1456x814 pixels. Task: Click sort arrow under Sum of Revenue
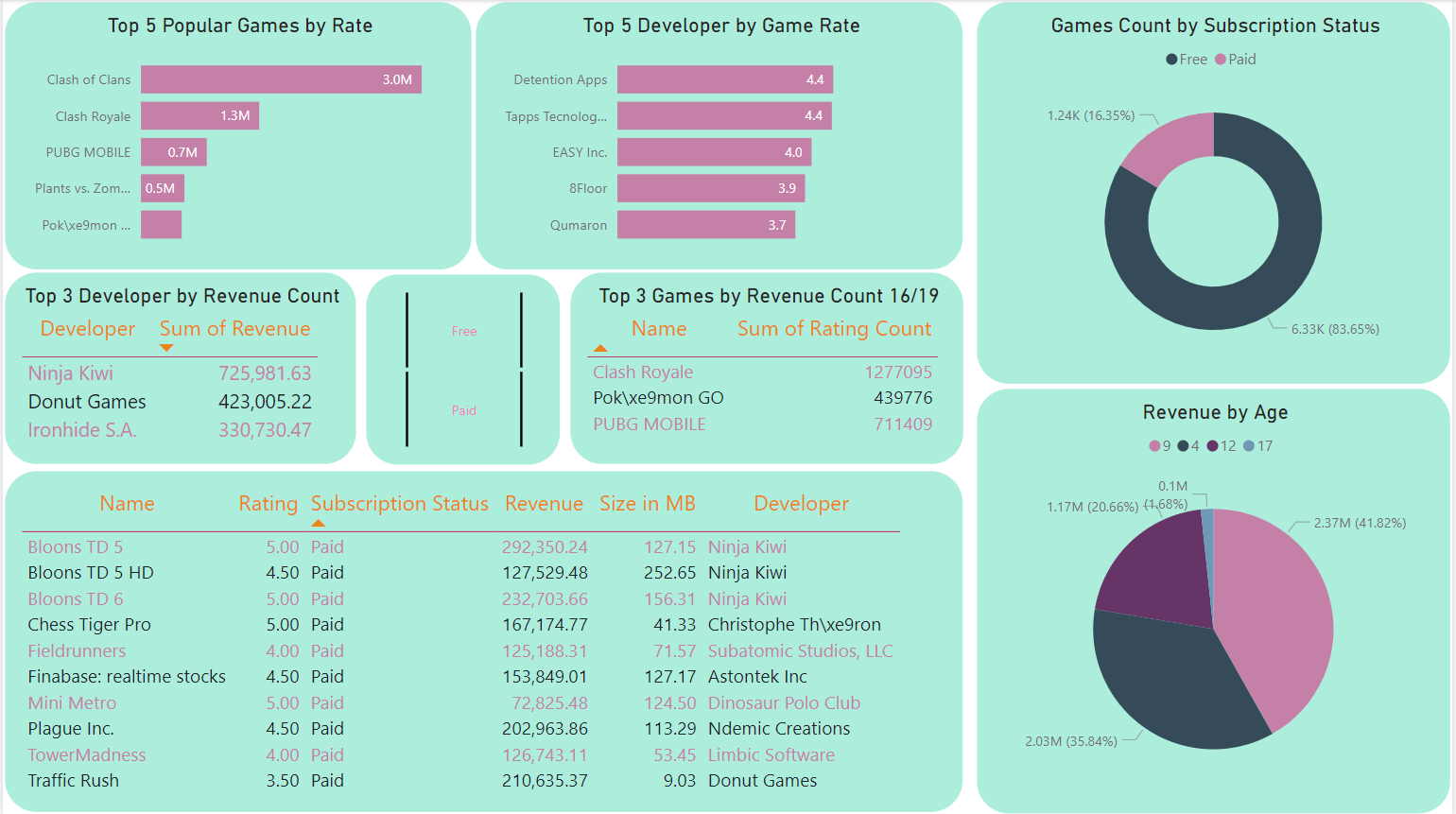[x=166, y=348]
